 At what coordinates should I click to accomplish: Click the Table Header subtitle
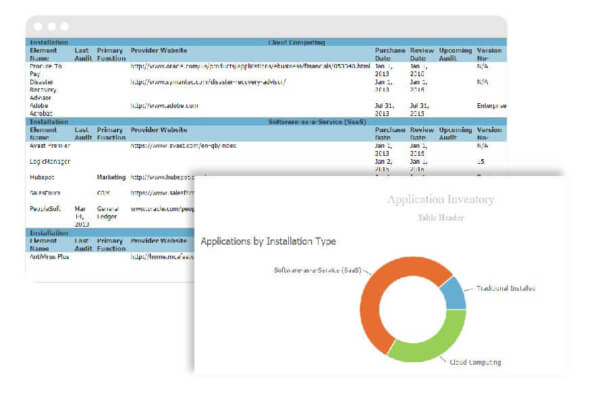point(441,218)
